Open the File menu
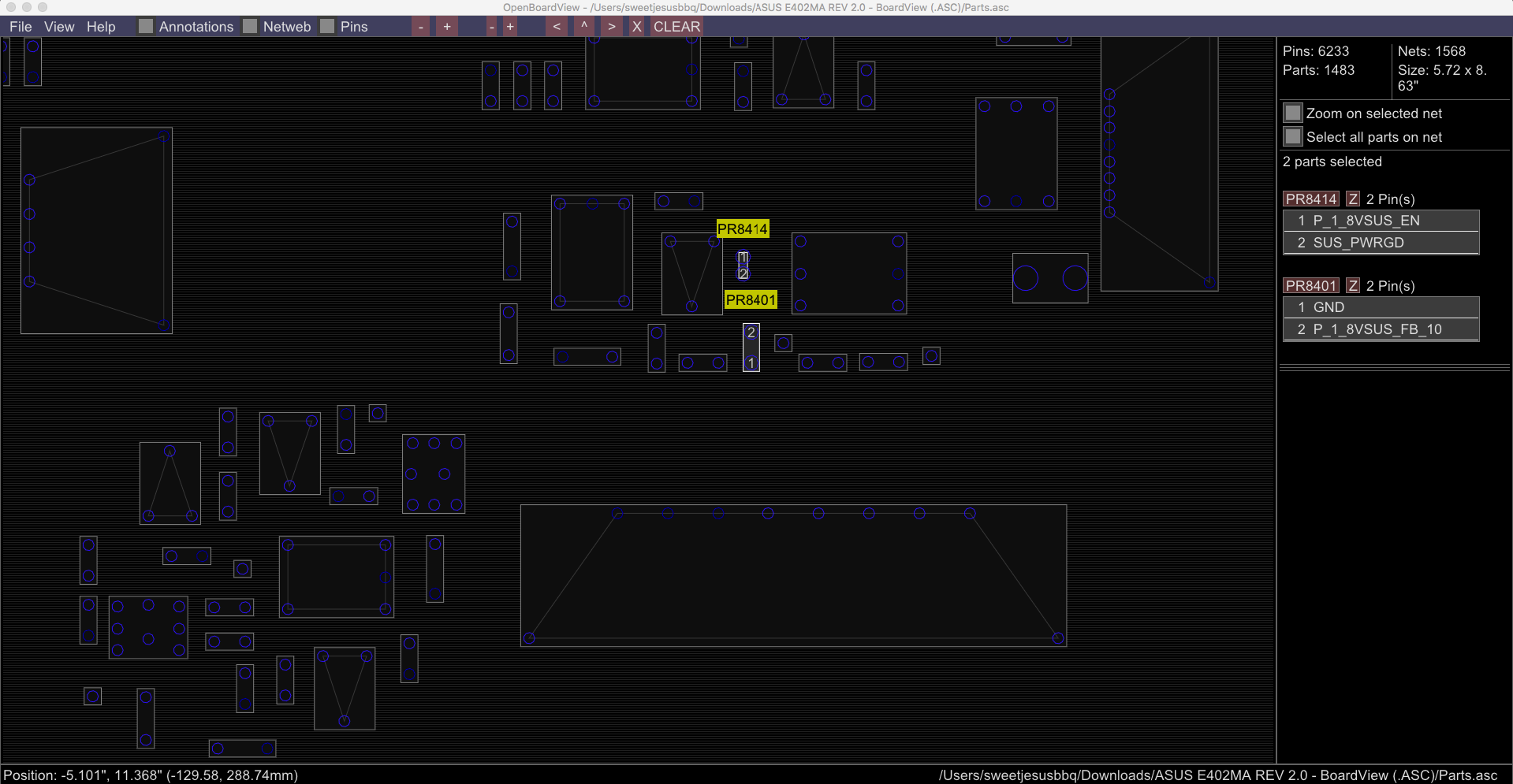 pyautogui.click(x=20, y=27)
